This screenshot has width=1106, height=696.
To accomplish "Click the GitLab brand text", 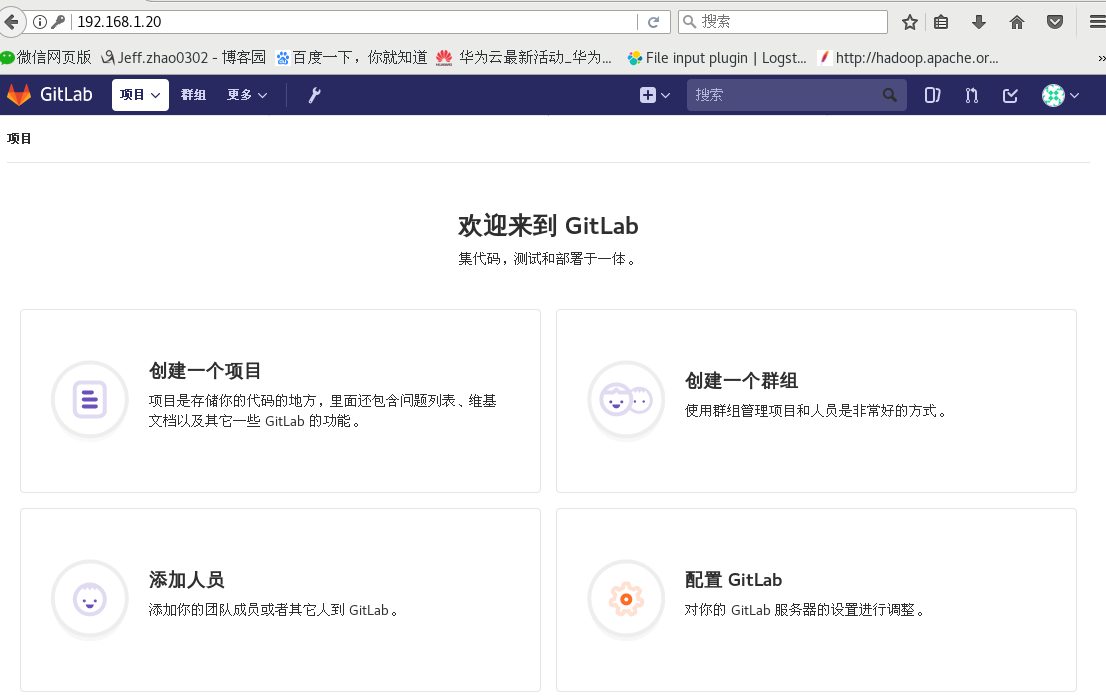I will click(x=66, y=94).
